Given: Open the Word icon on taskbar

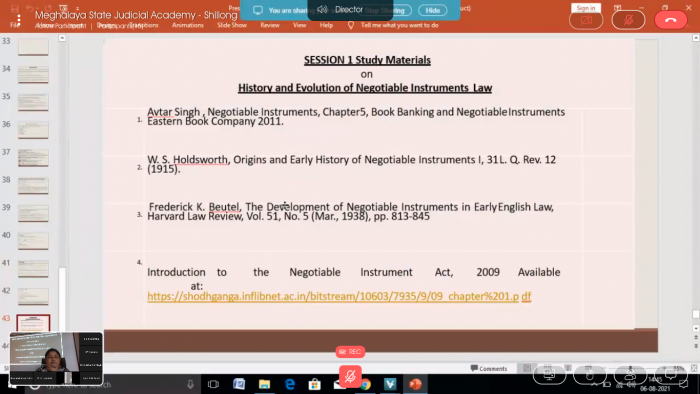Looking at the screenshot, I should (x=239, y=384).
